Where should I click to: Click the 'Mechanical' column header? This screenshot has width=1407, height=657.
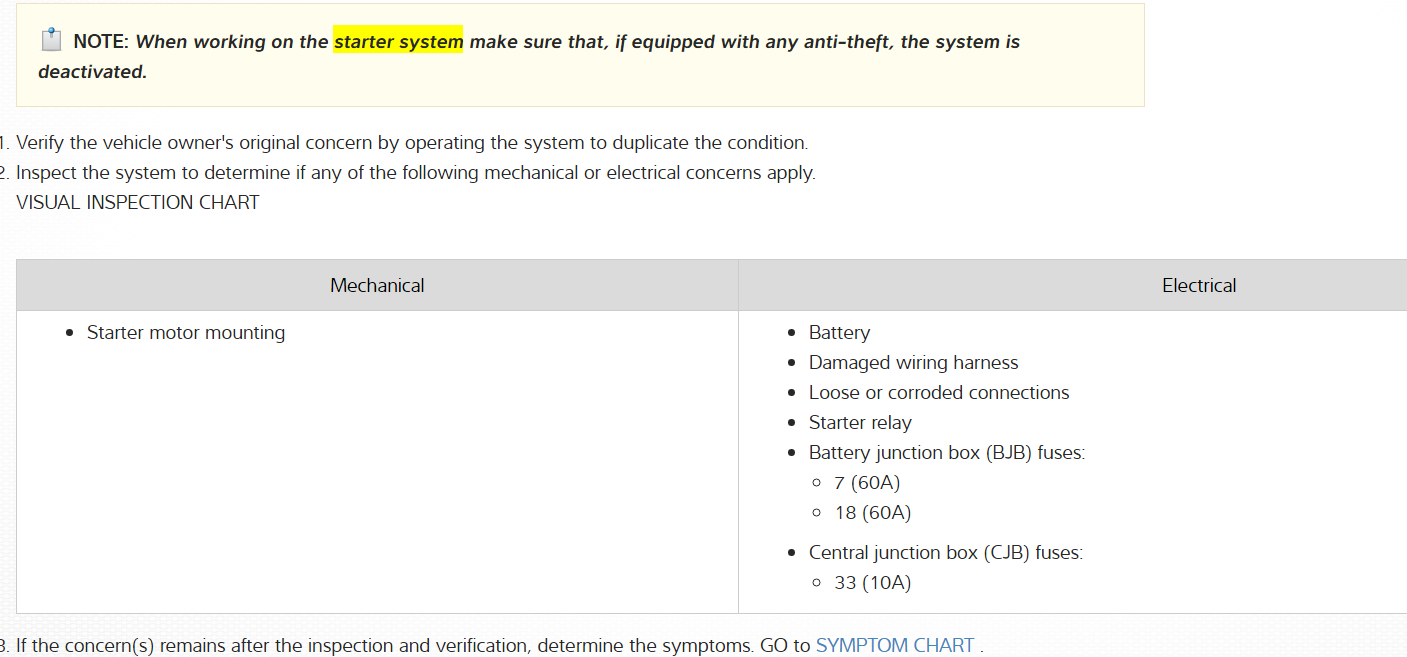point(377,286)
